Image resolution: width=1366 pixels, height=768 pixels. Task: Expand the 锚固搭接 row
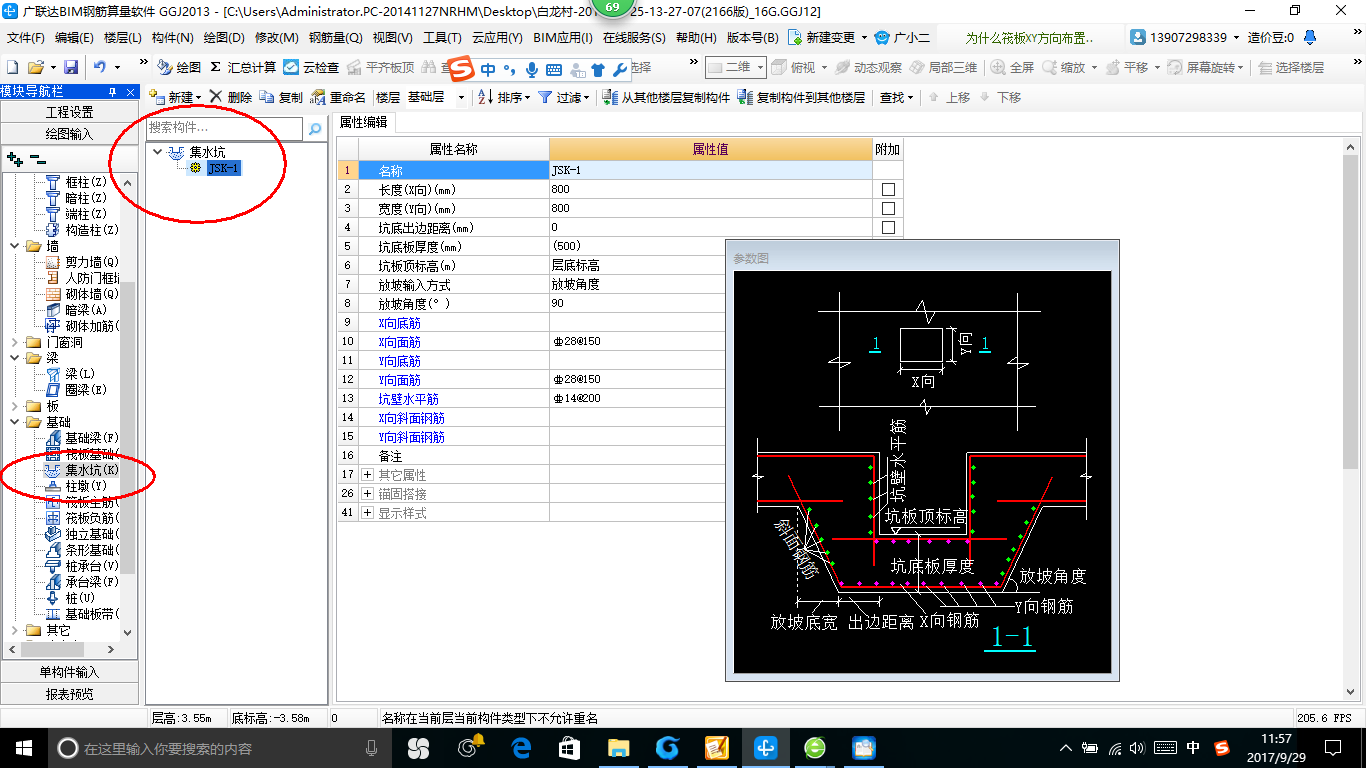[368, 494]
